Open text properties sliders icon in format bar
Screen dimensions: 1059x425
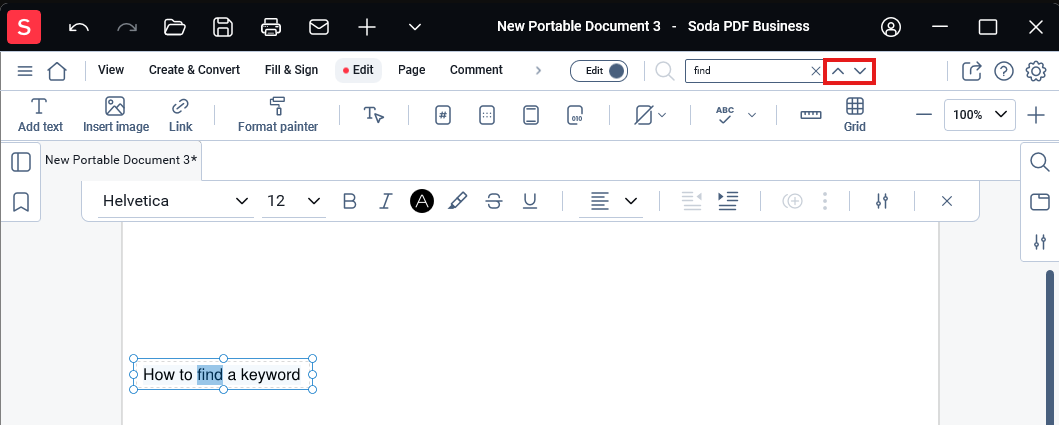click(x=881, y=201)
